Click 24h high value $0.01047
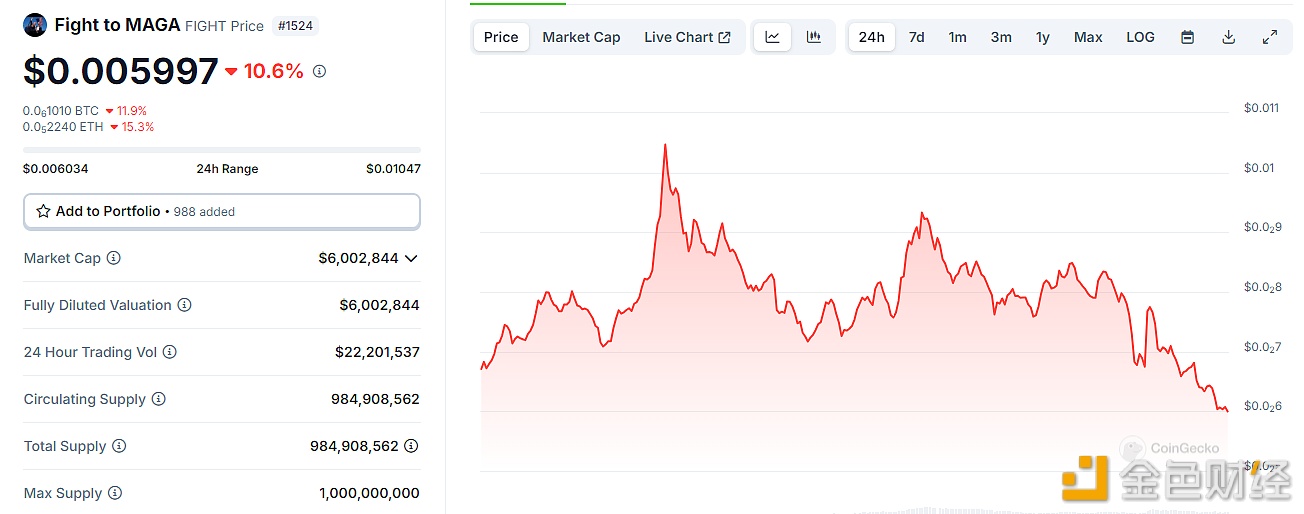This screenshot has width=1304, height=514. (x=393, y=169)
